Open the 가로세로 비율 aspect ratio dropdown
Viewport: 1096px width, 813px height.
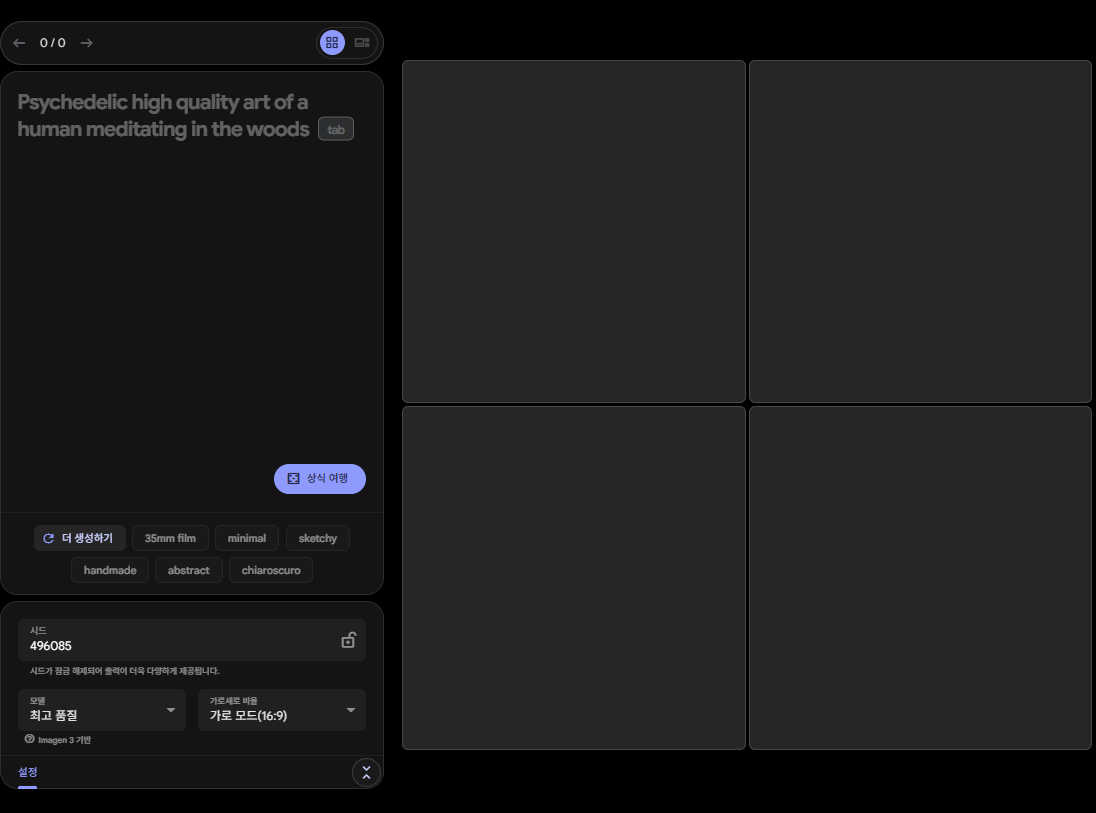click(282, 710)
